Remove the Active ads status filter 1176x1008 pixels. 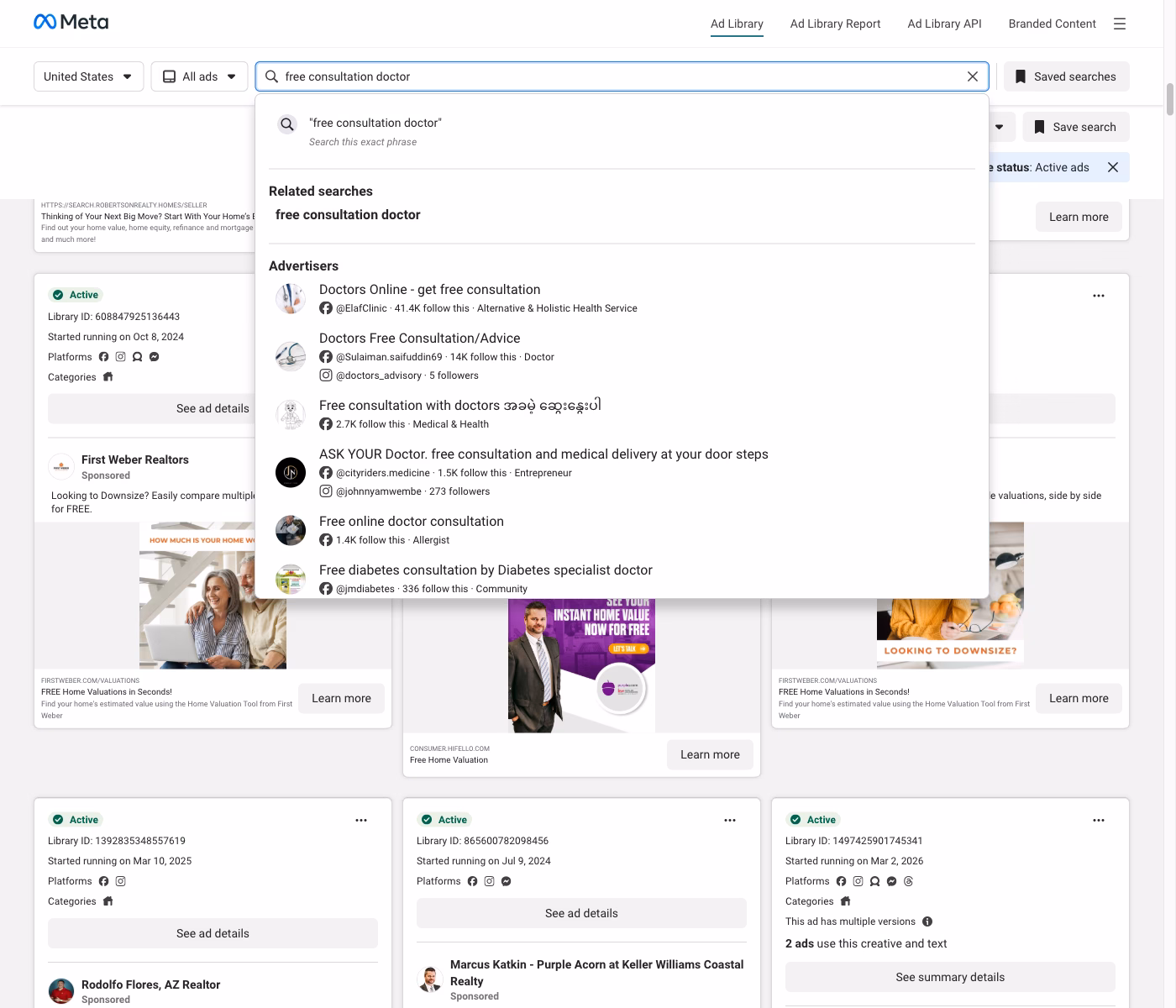[1113, 167]
